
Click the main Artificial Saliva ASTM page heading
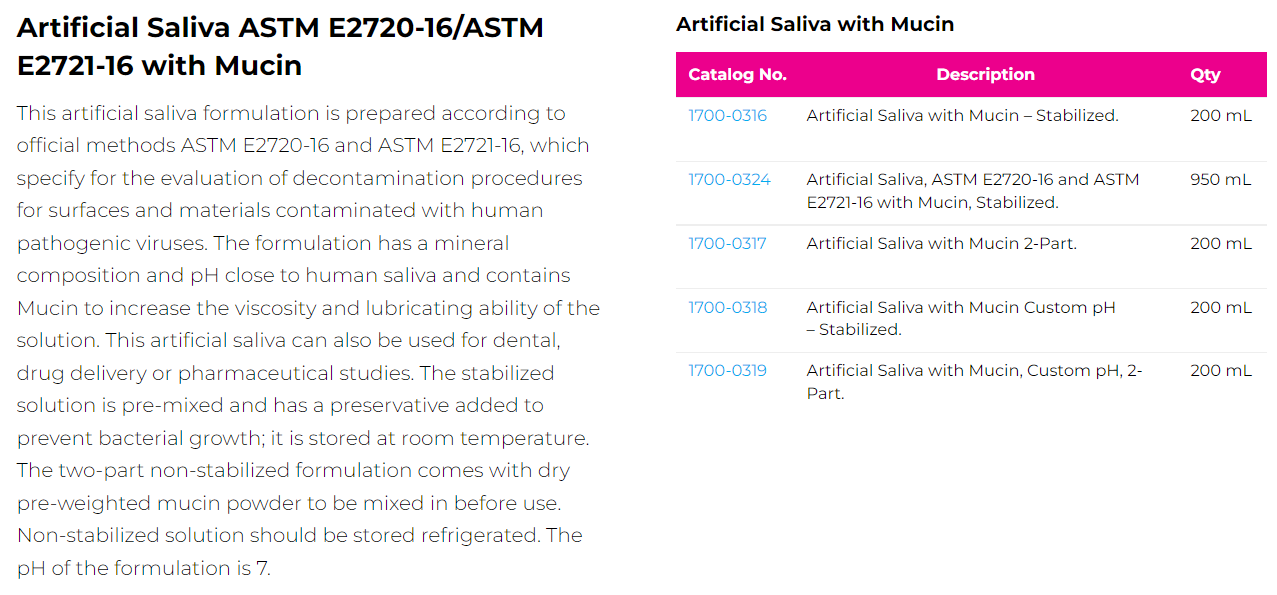280,46
